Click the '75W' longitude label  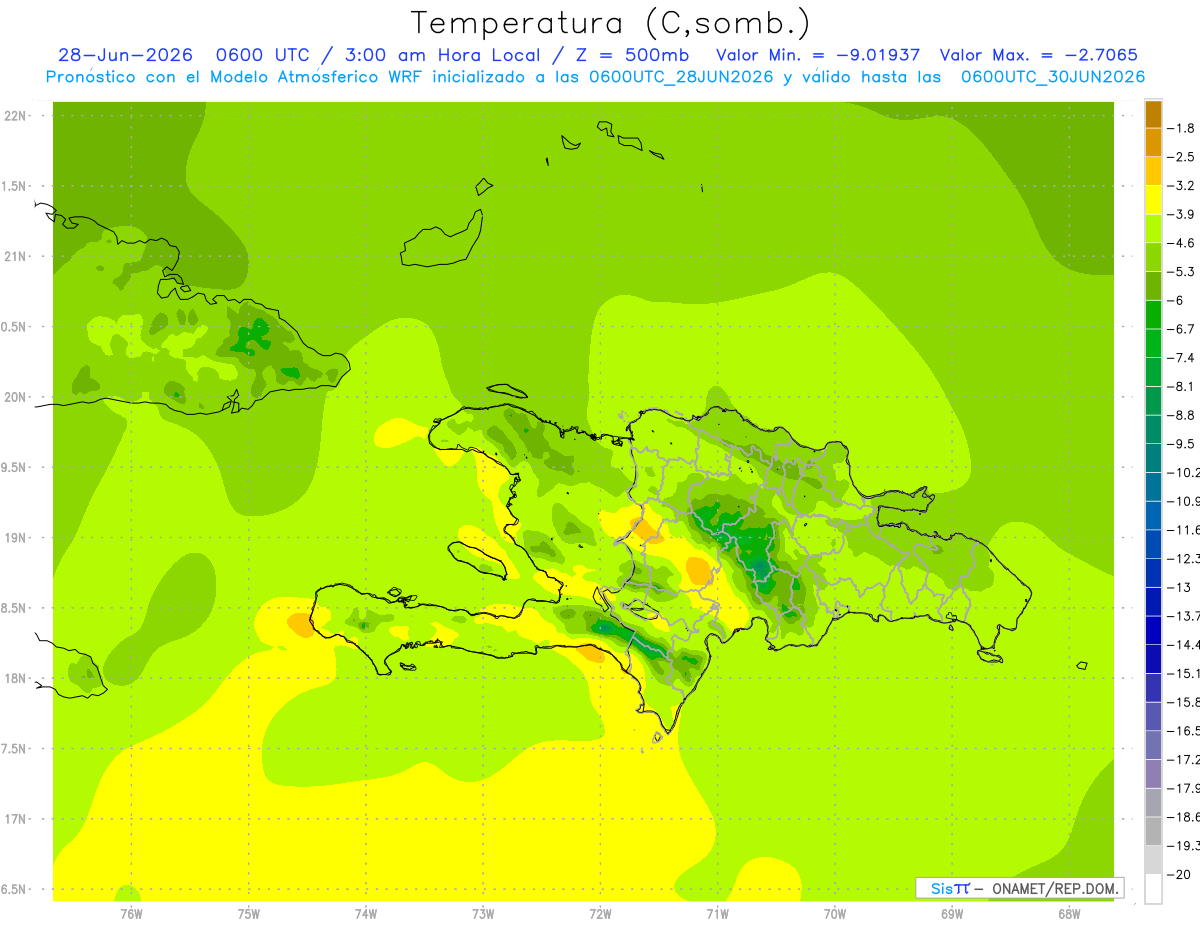point(249,913)
